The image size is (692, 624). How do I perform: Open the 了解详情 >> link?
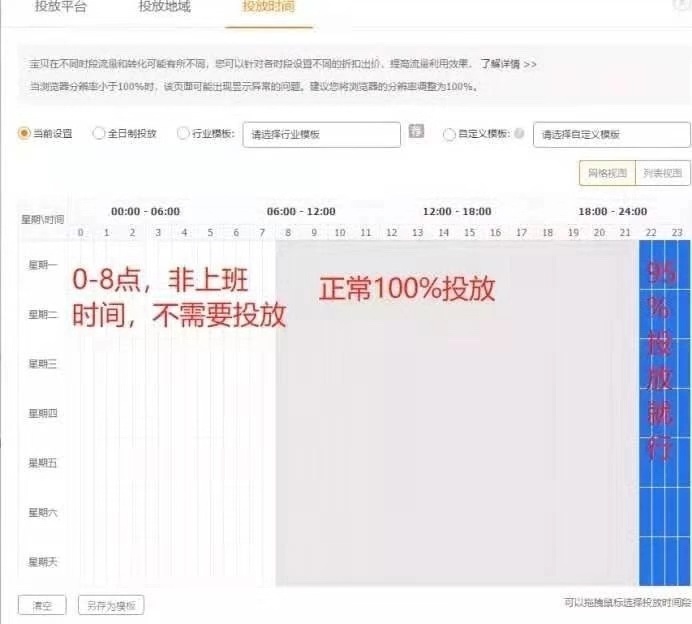tap(509, 64)
